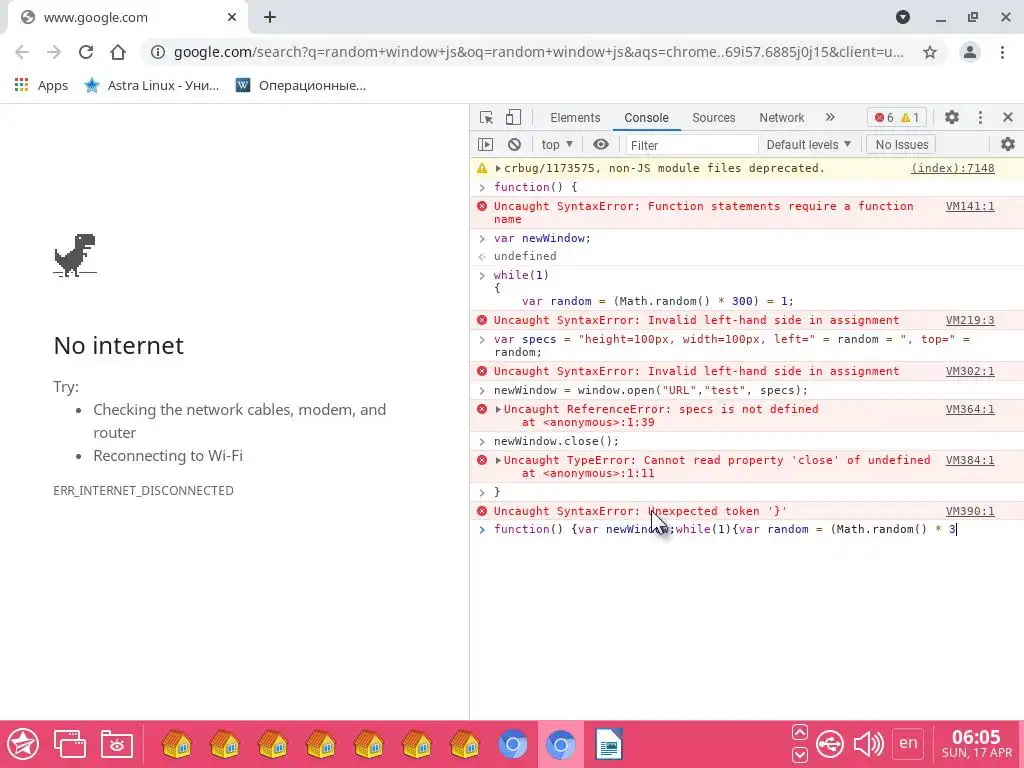Open a new browser tab
The height and width of the screenshot is (768, 1024).
[x=270, y=18]
